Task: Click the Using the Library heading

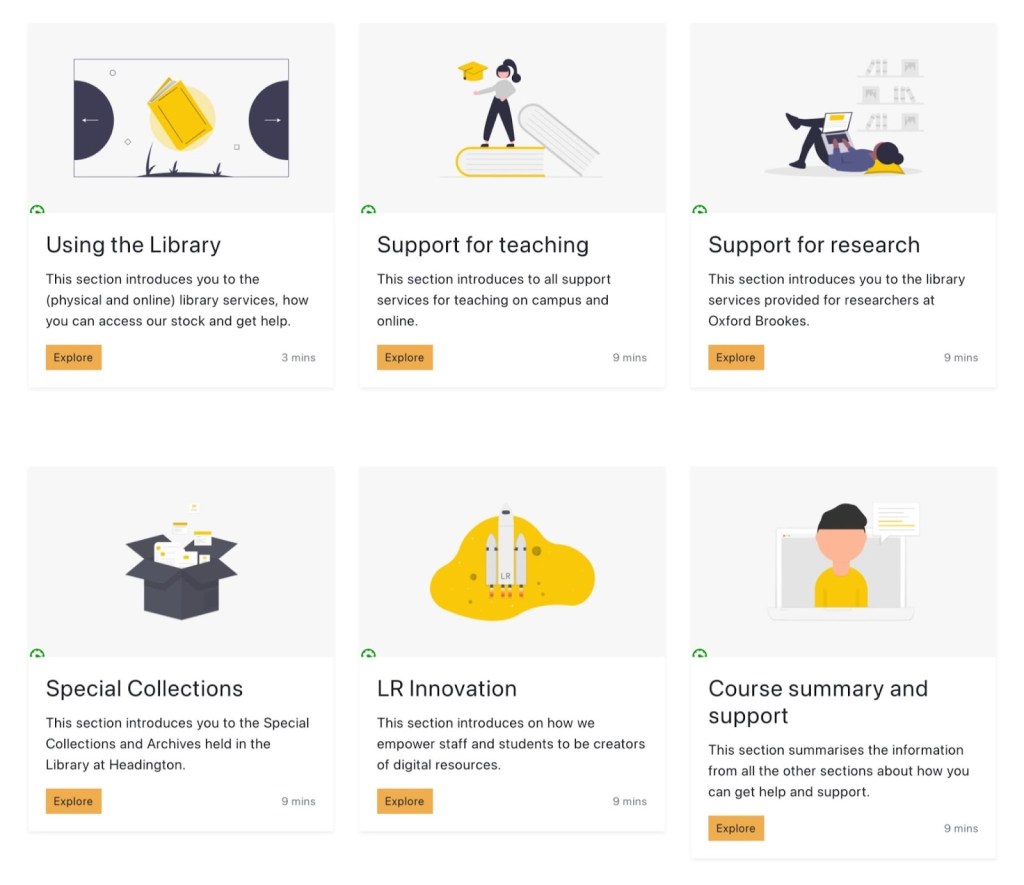Action: click(133, 245)
